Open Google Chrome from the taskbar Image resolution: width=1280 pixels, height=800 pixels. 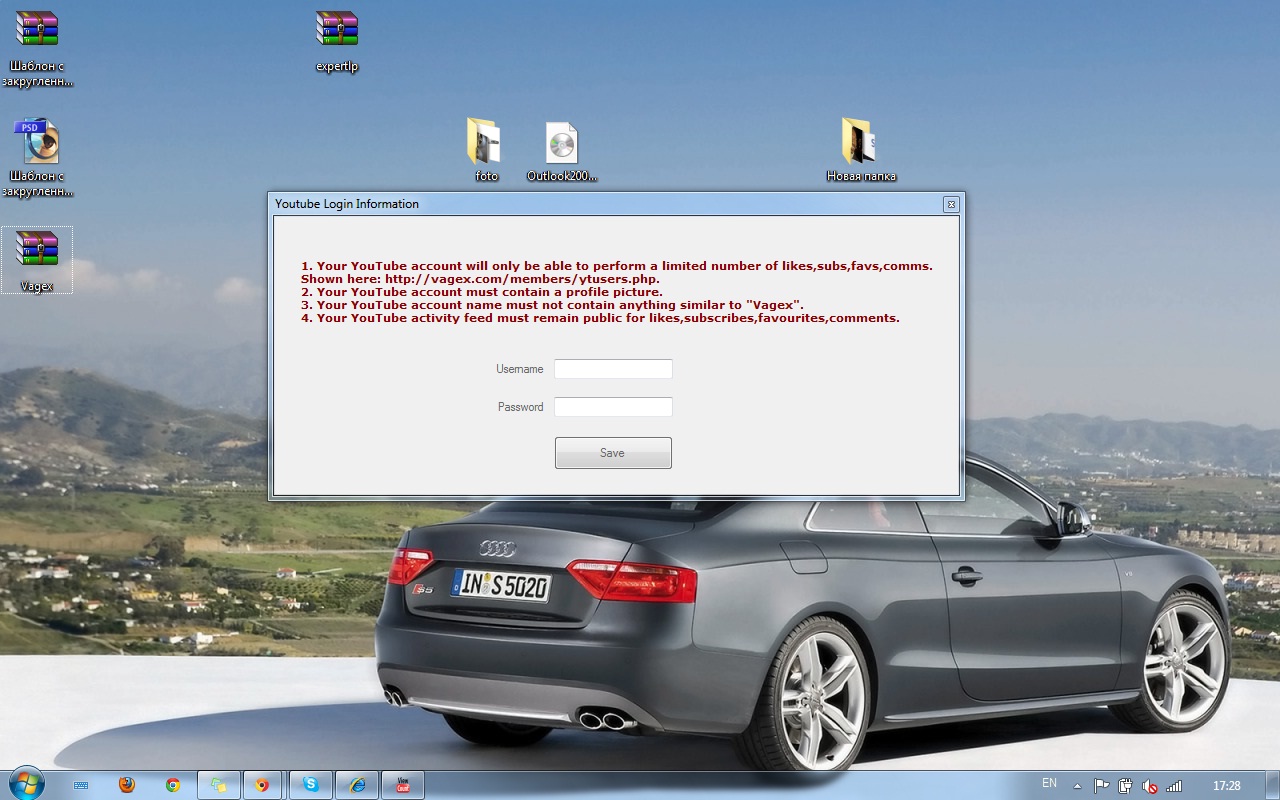173,785
